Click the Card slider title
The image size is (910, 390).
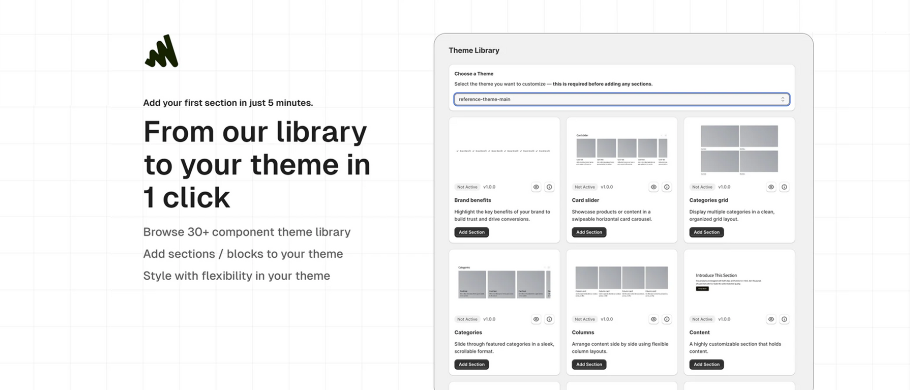pos(586,200)
